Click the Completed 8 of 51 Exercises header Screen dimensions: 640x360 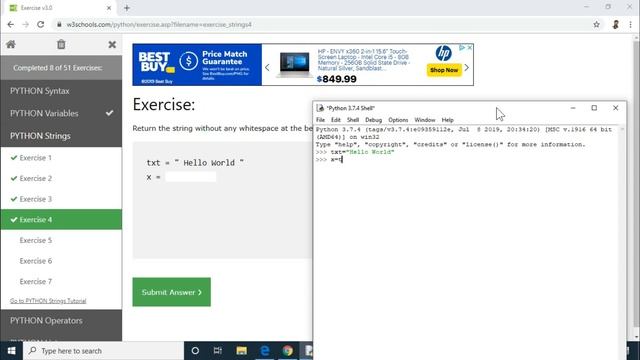[61, 68]
